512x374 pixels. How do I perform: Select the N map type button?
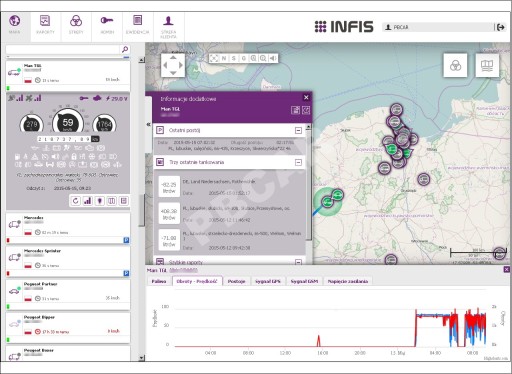pos(224,58)
